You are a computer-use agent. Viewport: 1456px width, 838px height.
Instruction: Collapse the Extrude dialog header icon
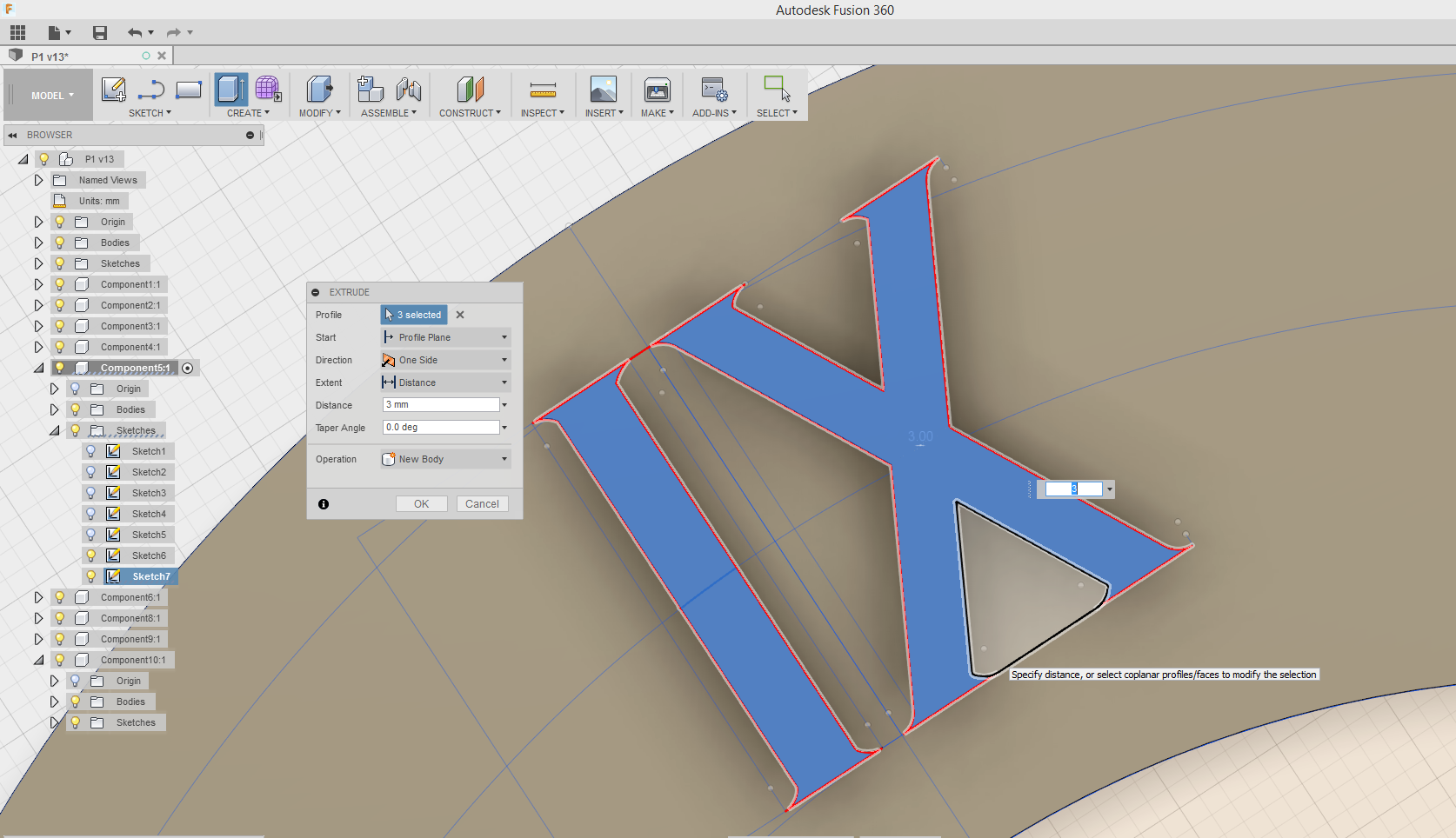316,293
